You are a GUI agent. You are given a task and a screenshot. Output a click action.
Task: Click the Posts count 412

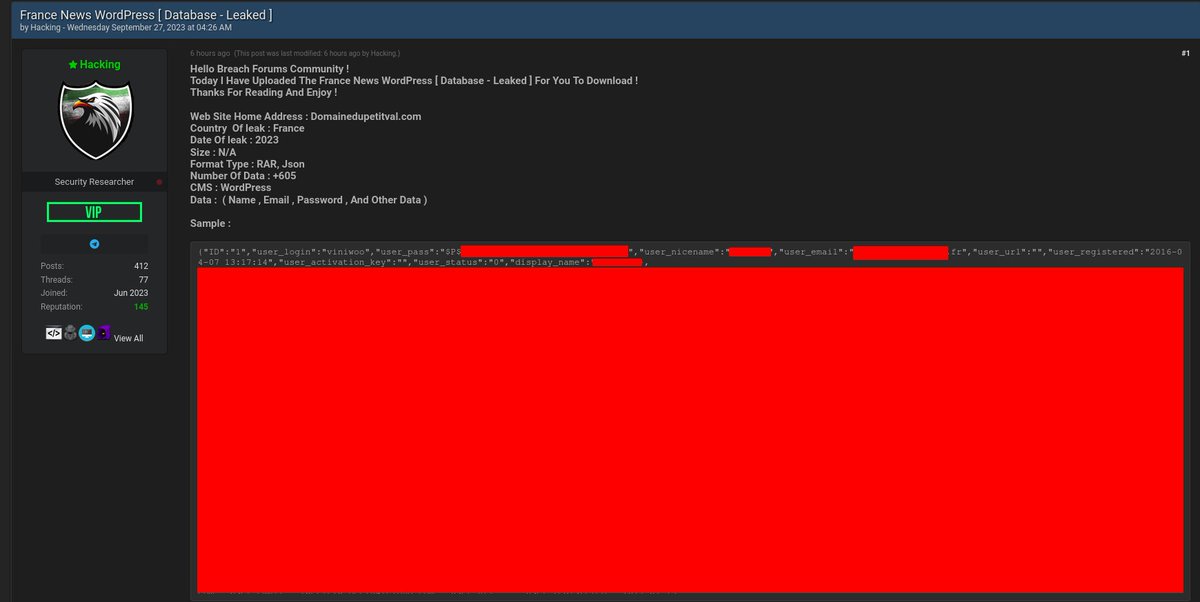(x=141, y=266)
